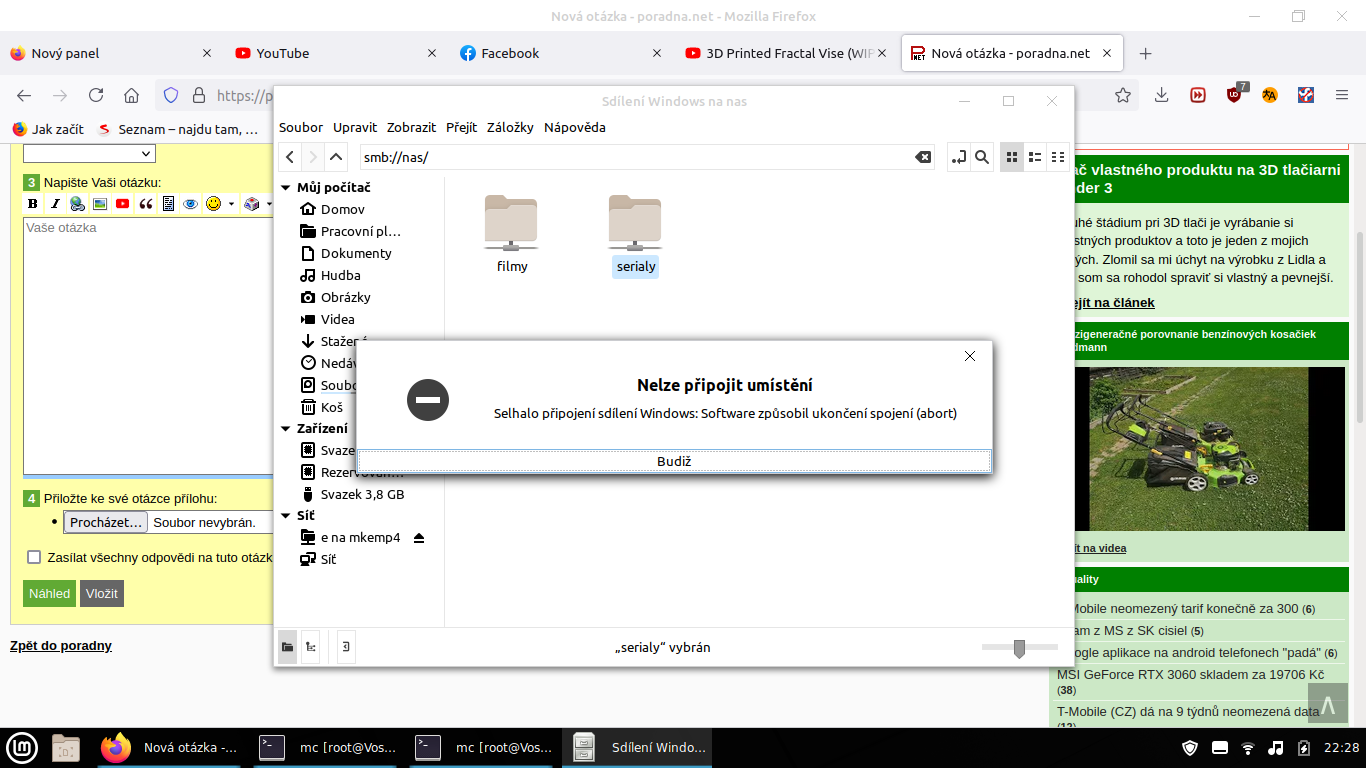Open the Nápověda menu
1366x768 pixels.
pyautogui.click(x=575, y=127)
